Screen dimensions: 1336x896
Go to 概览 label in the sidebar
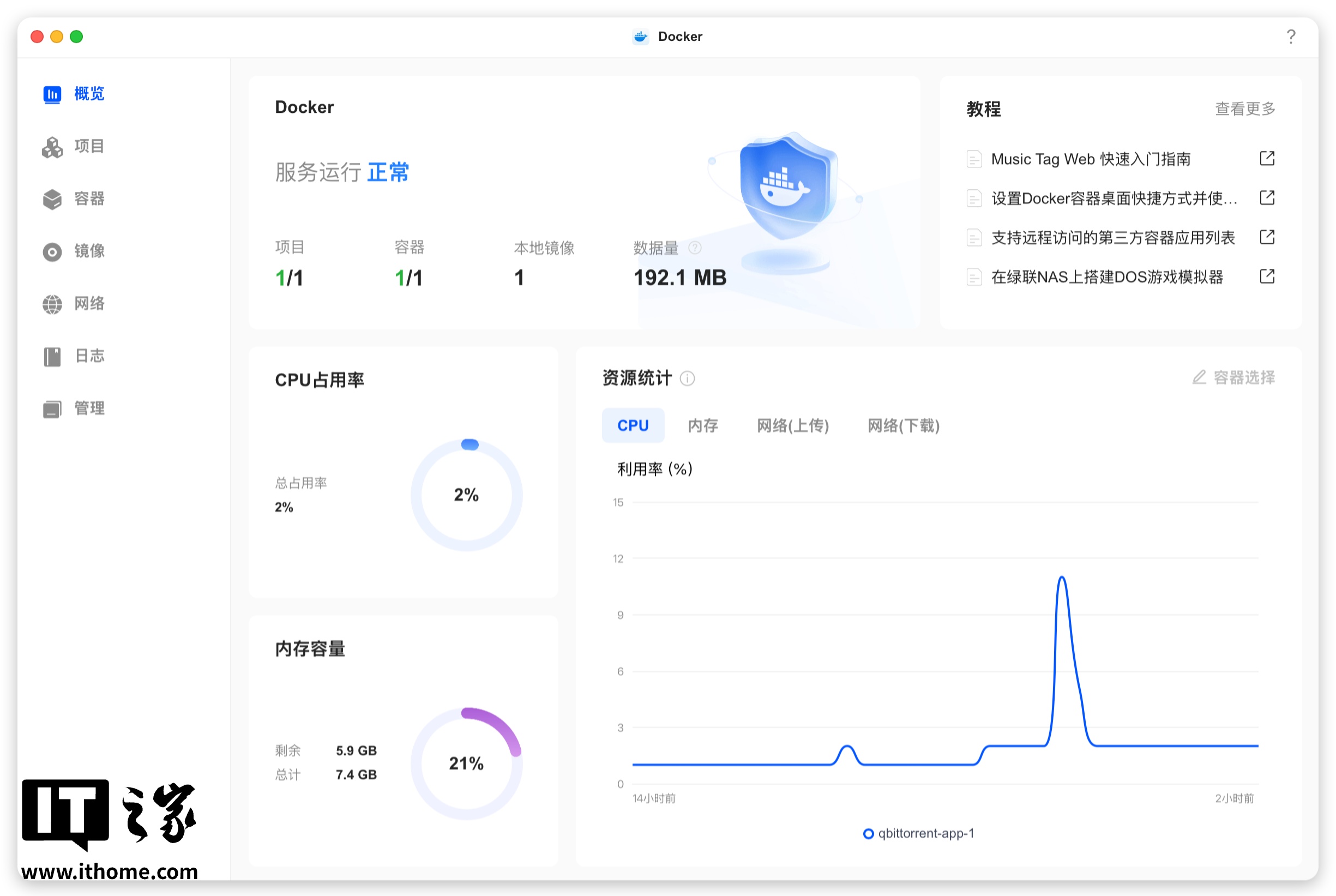[89, 94]
